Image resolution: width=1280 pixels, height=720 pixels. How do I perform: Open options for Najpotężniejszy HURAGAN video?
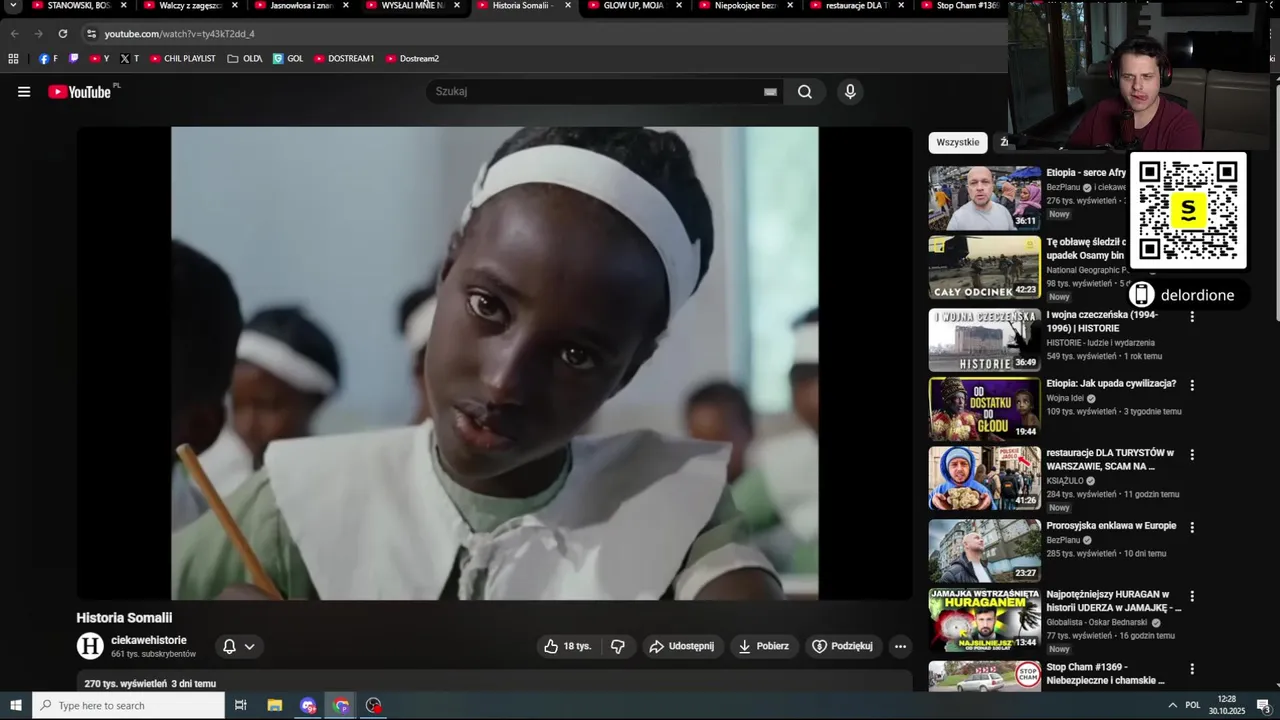pyautogui.click(x=1191, y=596)
